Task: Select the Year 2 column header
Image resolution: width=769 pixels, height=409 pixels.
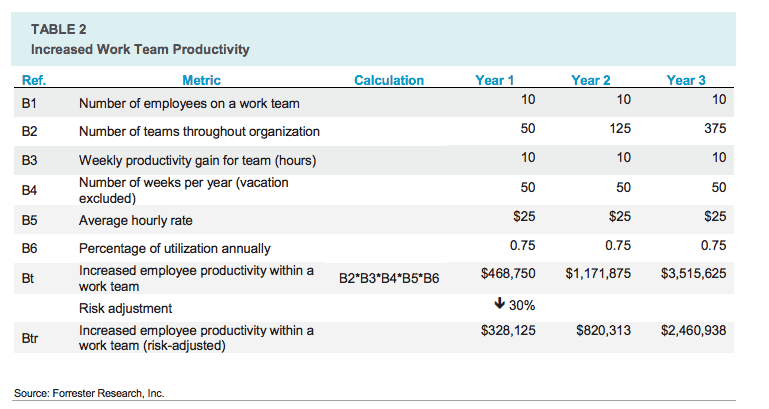Action: 591,80
